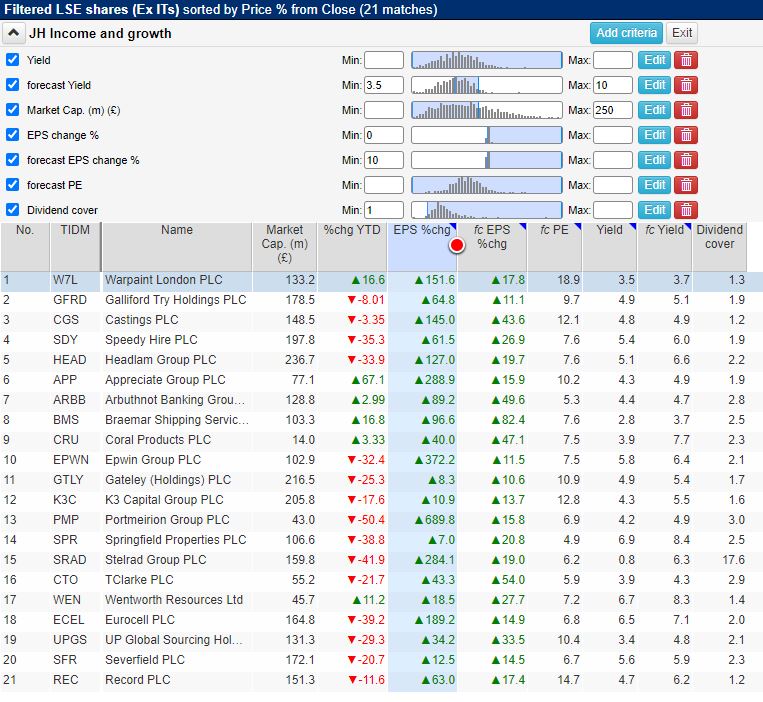Image resolution: width=763 pixels, height=702 pixels.
Task: Remove forecast EPS change % criterion
Action: pyautogui.click(x=685, y=160)
